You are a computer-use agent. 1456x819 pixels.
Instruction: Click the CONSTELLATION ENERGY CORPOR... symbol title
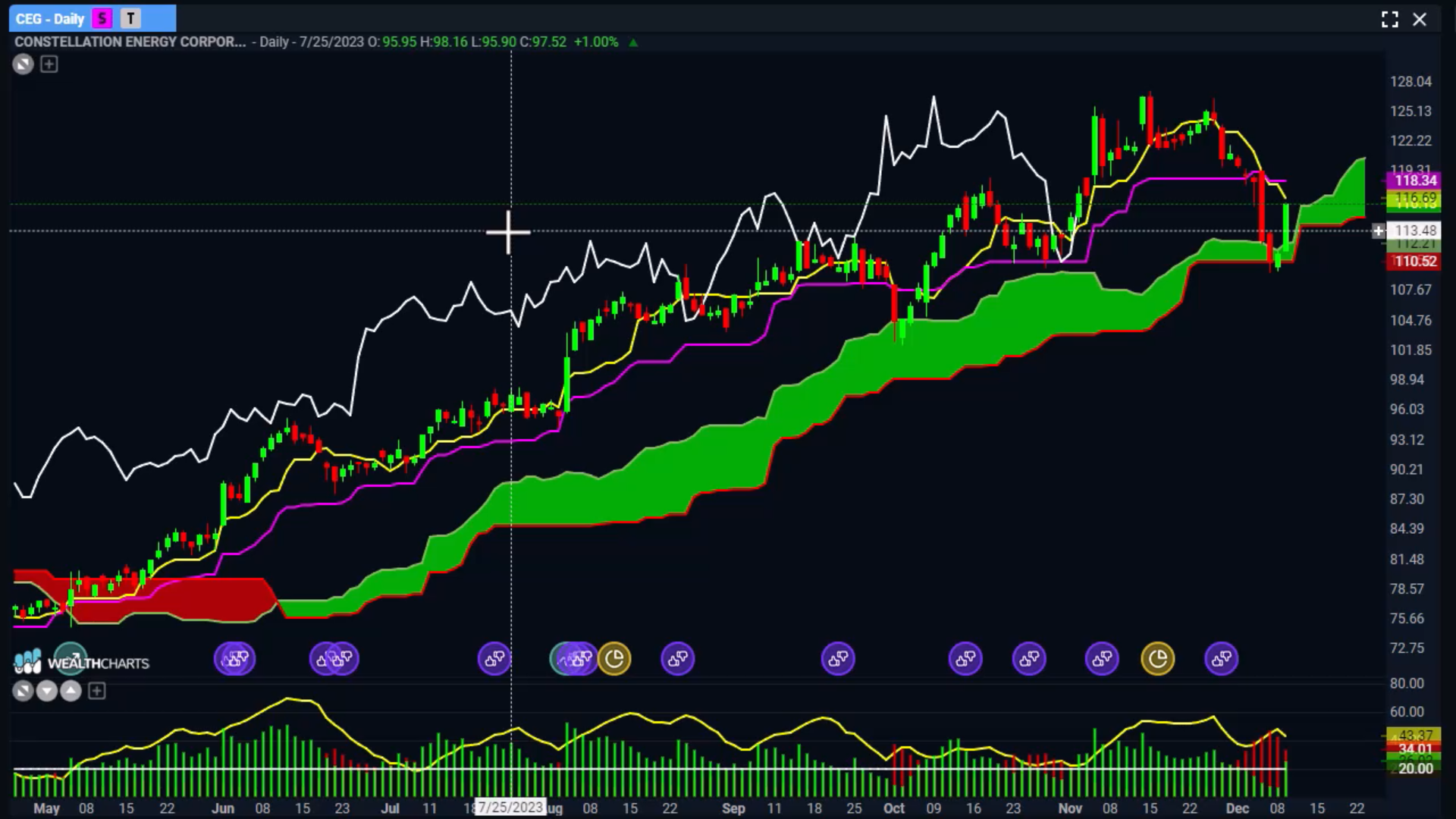(130, 42)
